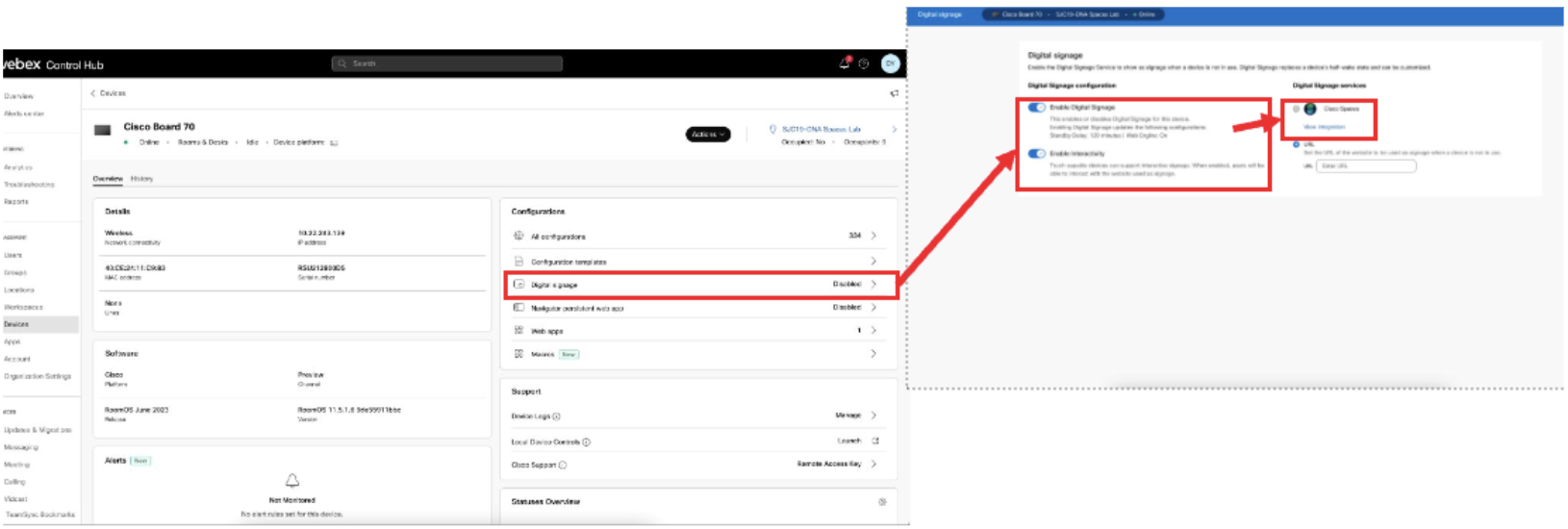1568x529 pixels.
Task: Click the Launch external link icon
Action: click(x=875, y=441)
